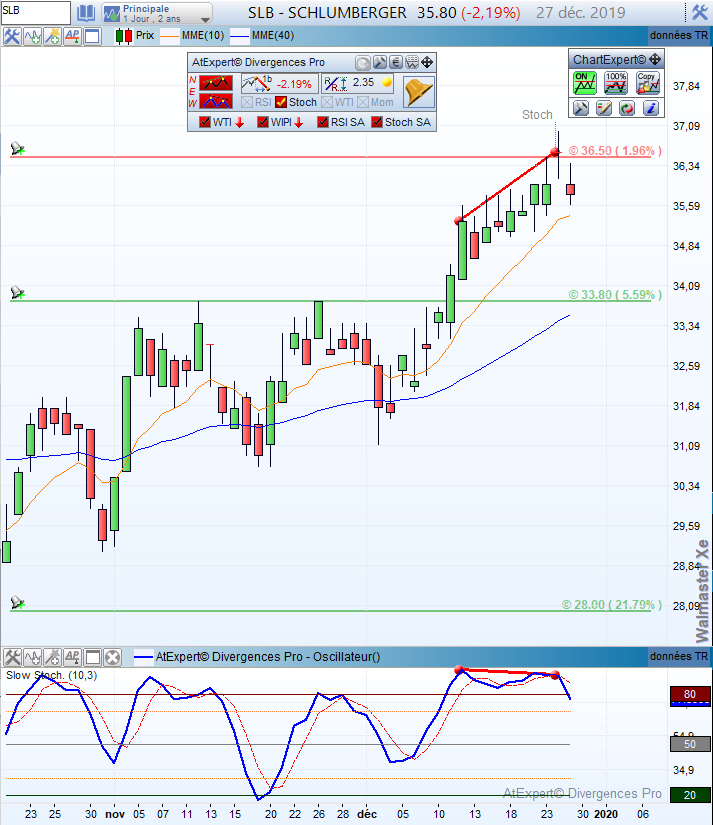Open Divergences Pro wrench settings icon
713x825 pixels.
379,63
